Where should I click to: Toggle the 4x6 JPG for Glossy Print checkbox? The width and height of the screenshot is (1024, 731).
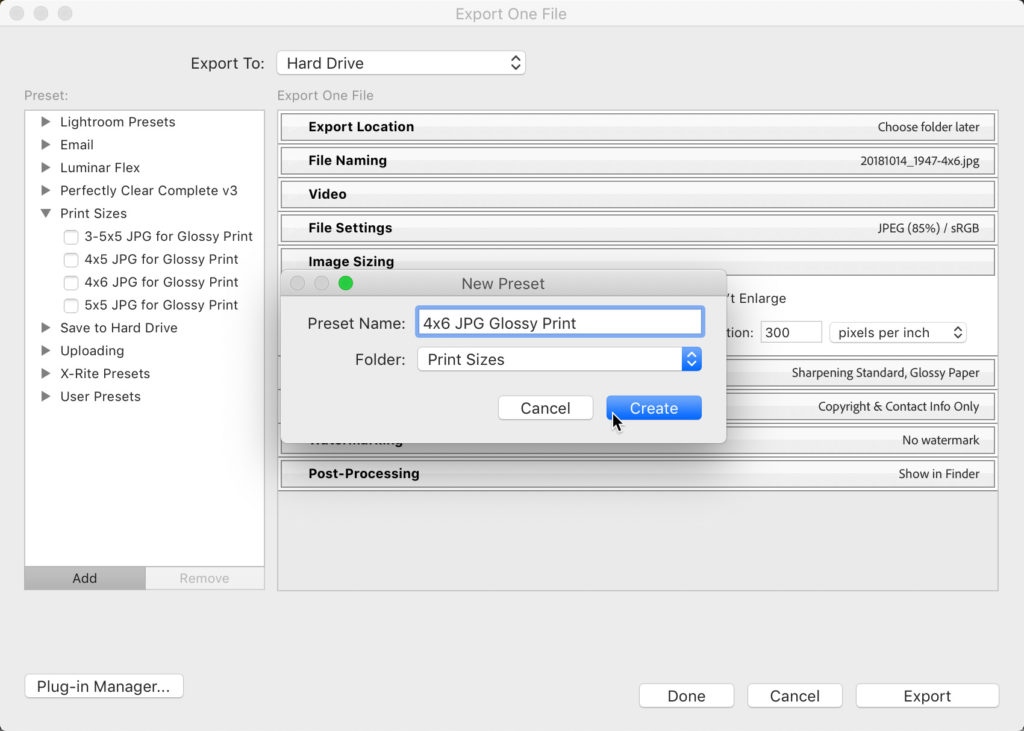click(71, 283)
